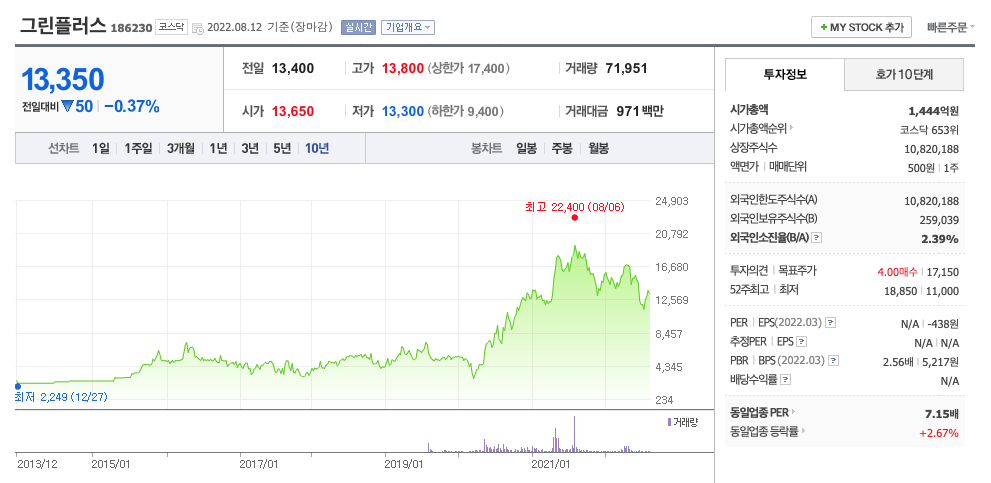Click the blue 최저 marker dot on the chart
The height and width of the screenshot is (483, 991).
click(x=18, y=386)
